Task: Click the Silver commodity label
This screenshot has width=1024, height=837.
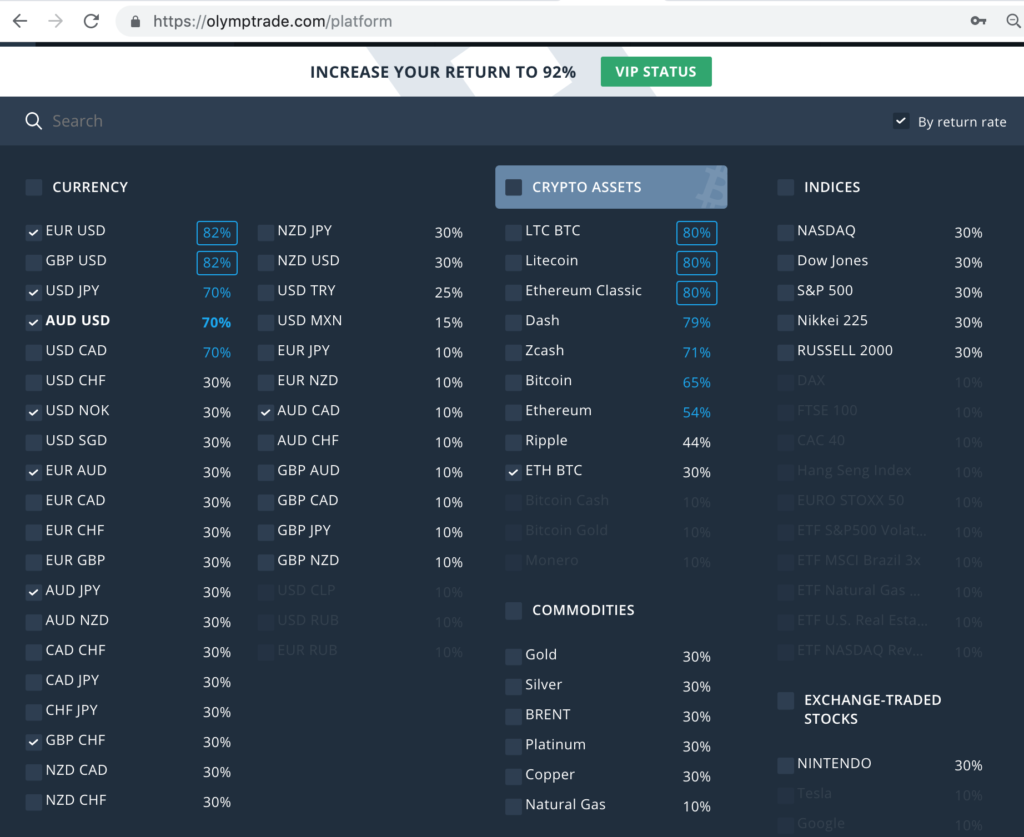Action: pyautogui.click(x=543, y=685)
